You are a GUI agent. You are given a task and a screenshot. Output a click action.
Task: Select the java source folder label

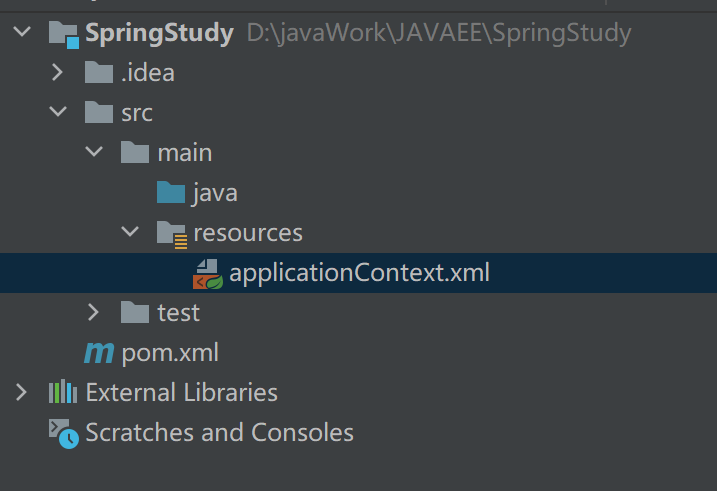click(215, 193)
